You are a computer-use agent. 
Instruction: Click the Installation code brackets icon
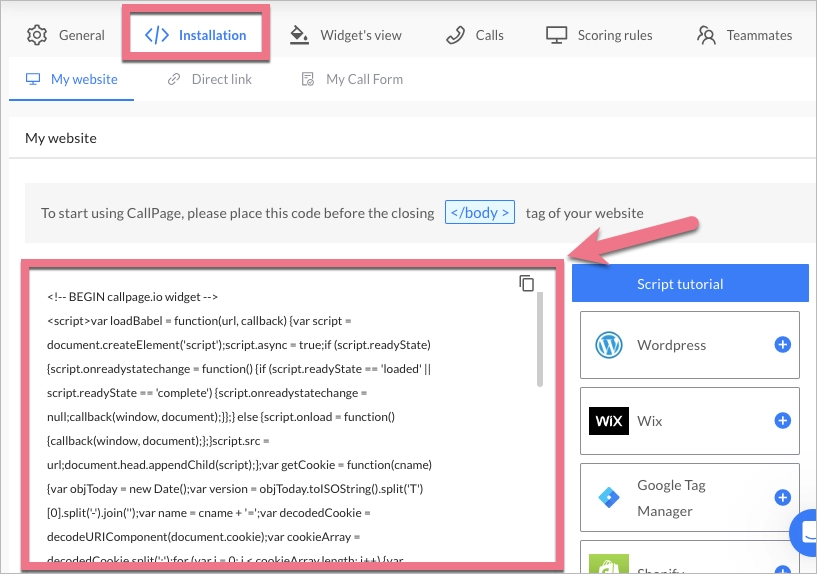(x=157, y=35)
